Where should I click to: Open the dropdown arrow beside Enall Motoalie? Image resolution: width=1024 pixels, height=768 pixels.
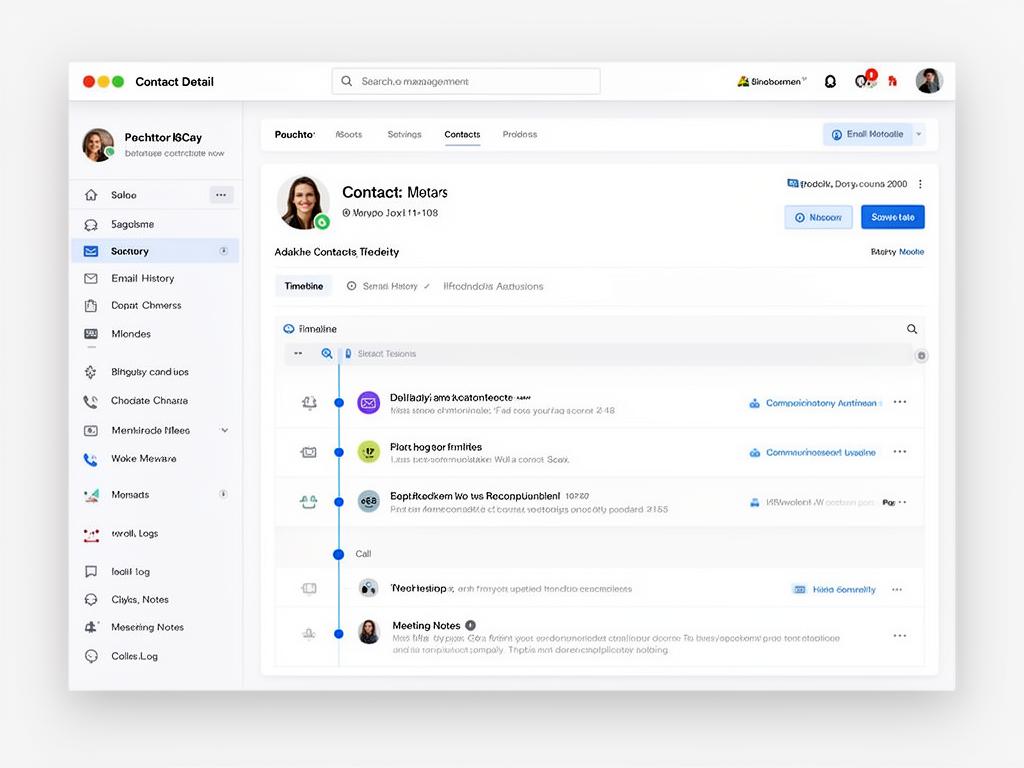pos(919,134)
